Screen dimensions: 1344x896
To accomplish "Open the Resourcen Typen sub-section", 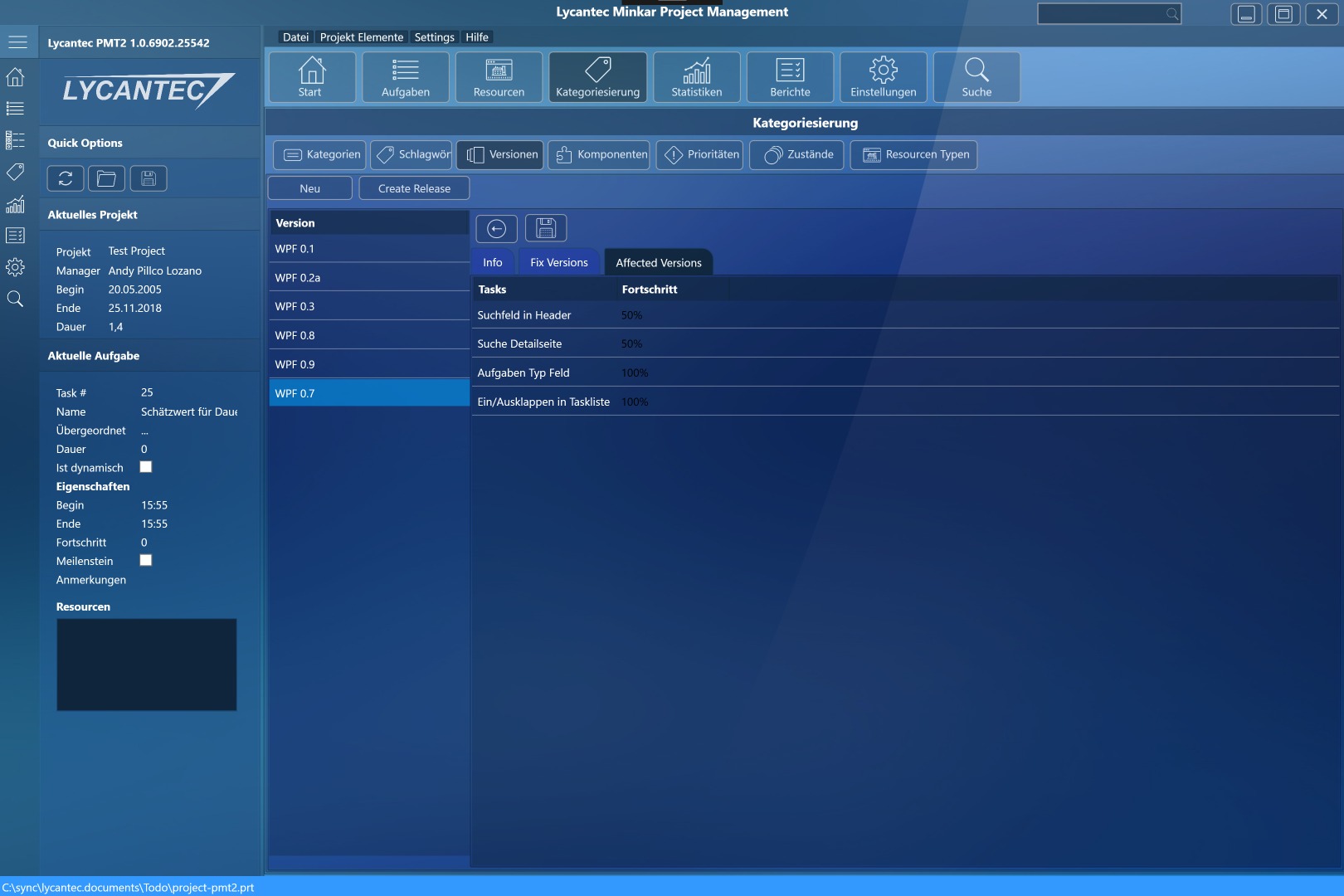I will (913, 155).
